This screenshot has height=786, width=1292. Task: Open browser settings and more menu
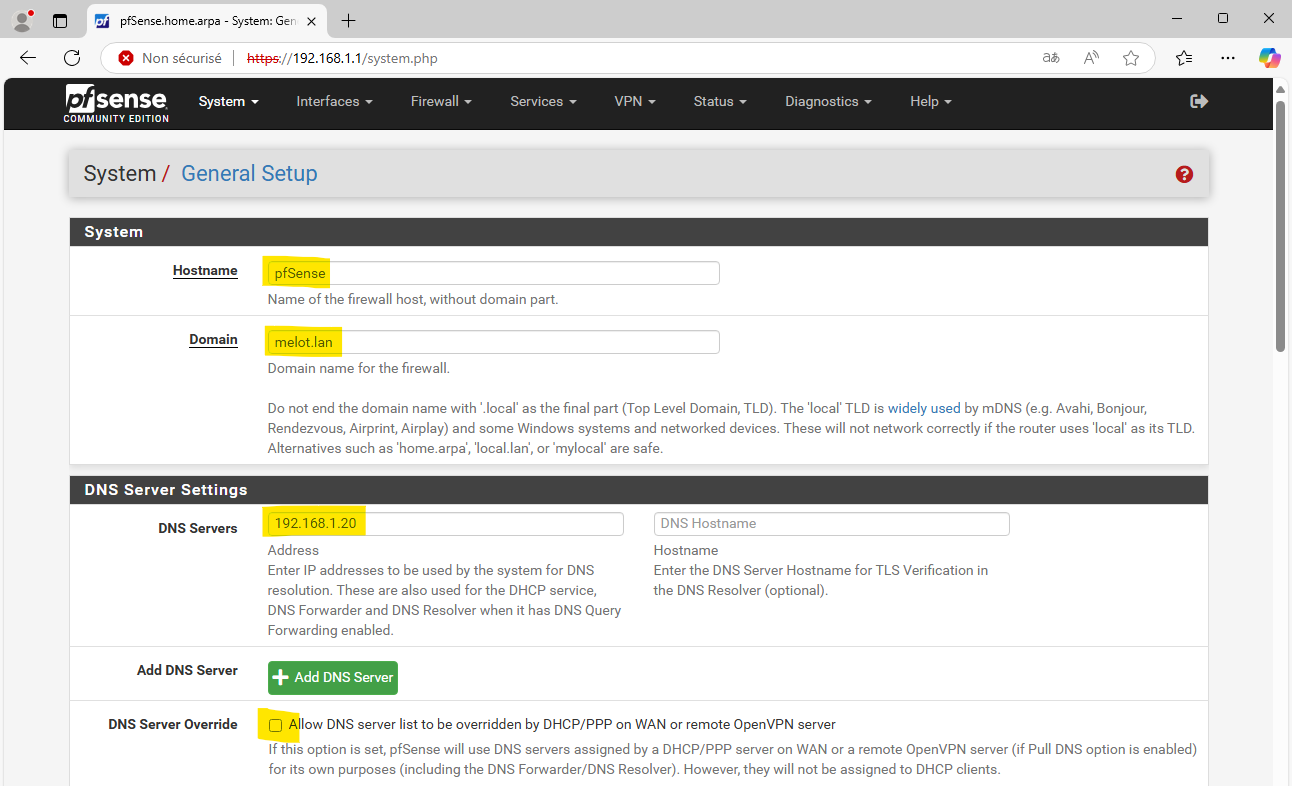click(1228, 58)
